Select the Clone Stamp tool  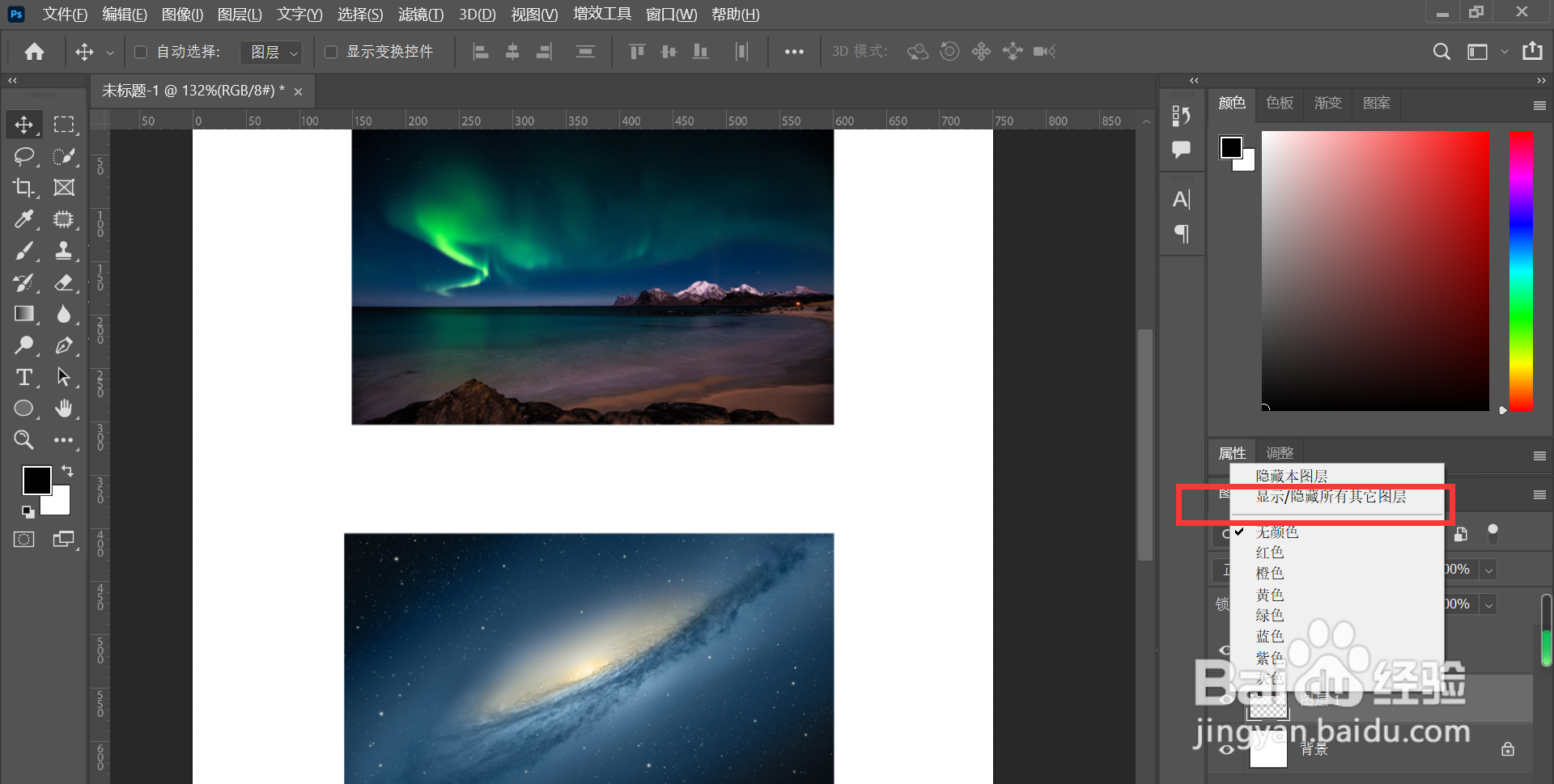[x=64, y=251]
